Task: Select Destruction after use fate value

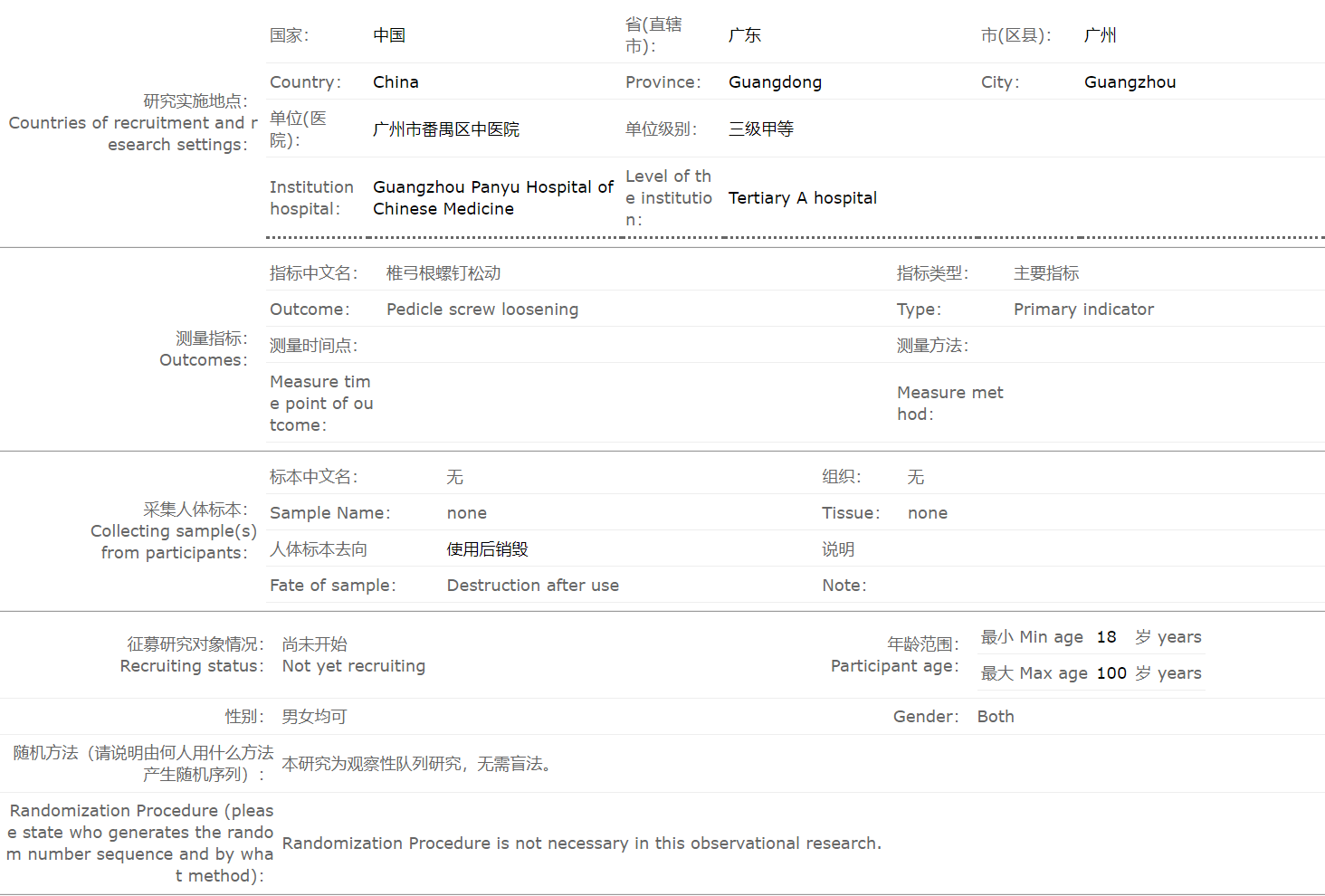Action: pos(532,586)
